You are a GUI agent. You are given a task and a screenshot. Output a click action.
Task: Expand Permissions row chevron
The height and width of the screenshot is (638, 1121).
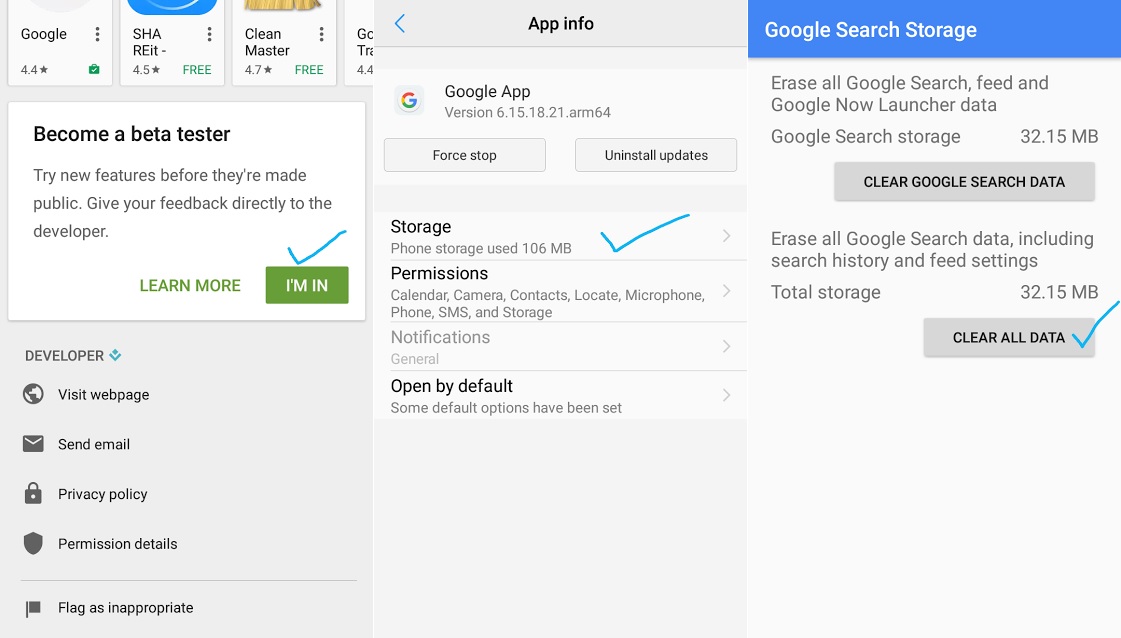(x=726, y=291)
